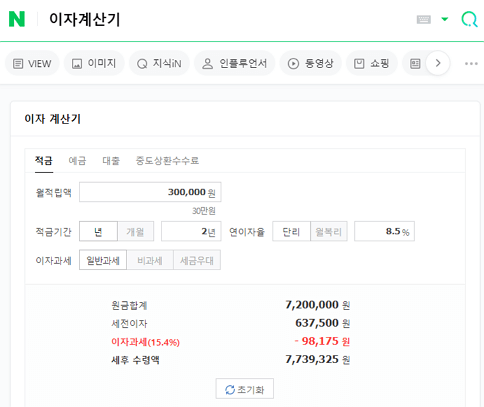The height and width of the screenshot is (407, 484).
Task: Show more categories with right chevron
Action: pyautogui.click(x=438, y=63)
